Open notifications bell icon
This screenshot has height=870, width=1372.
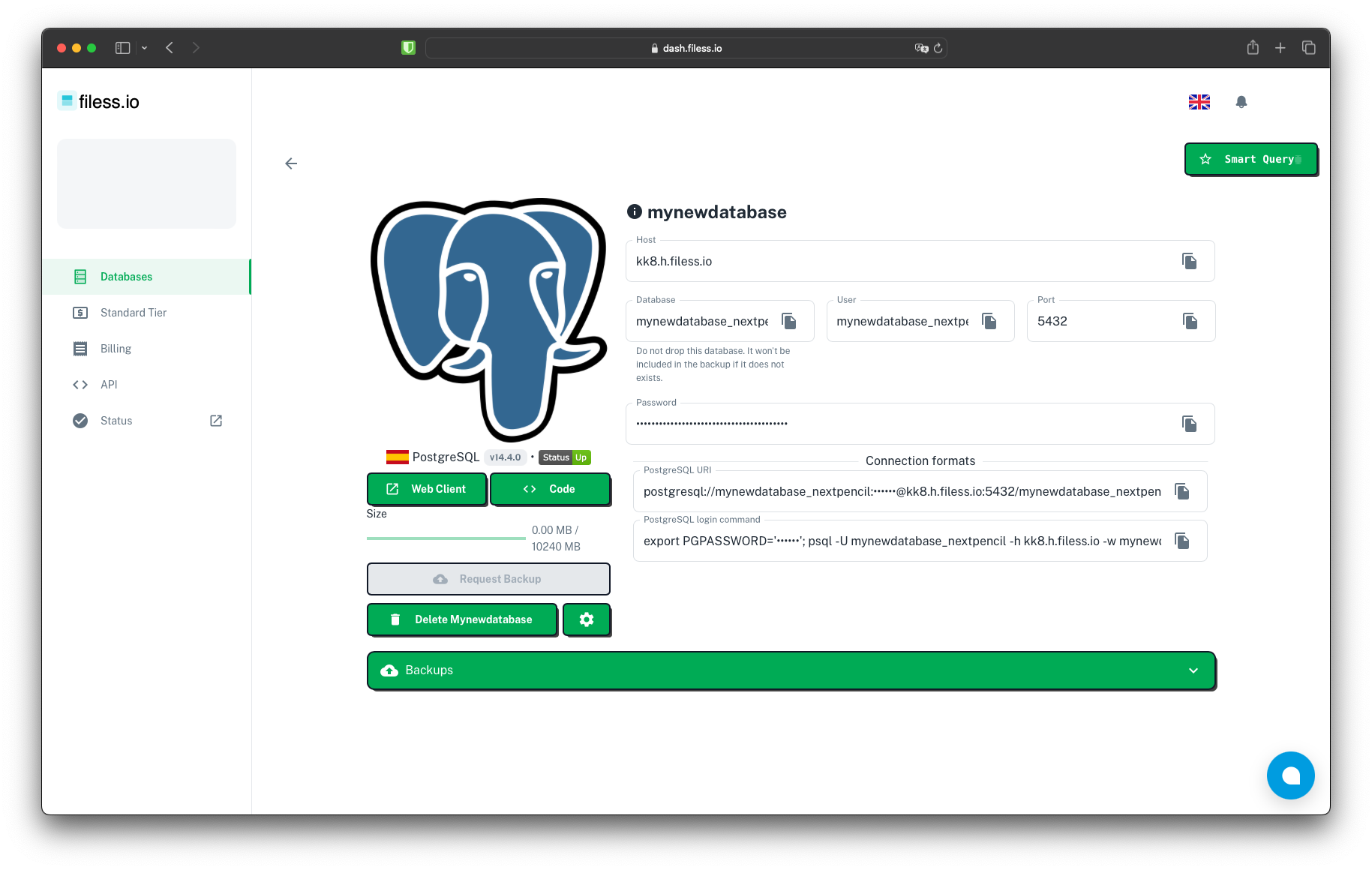coord(1241,102)
